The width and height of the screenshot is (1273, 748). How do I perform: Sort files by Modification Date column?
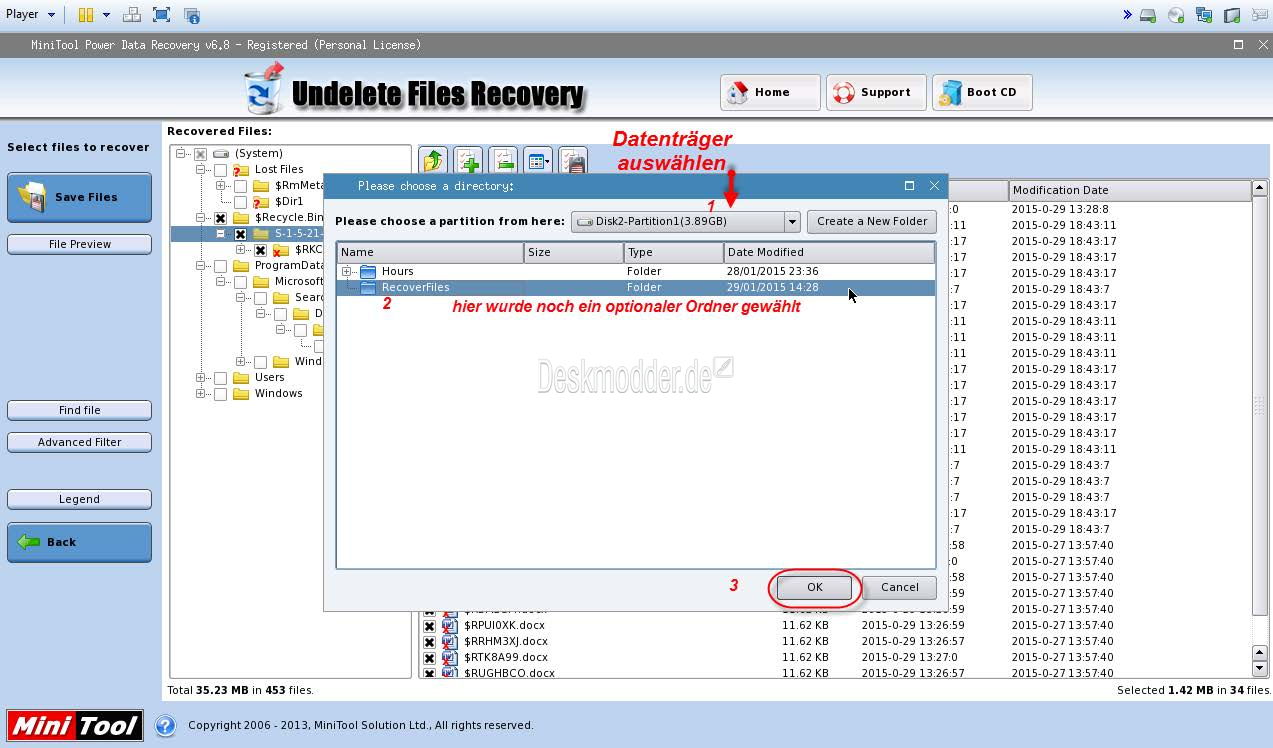point(1129,190)
